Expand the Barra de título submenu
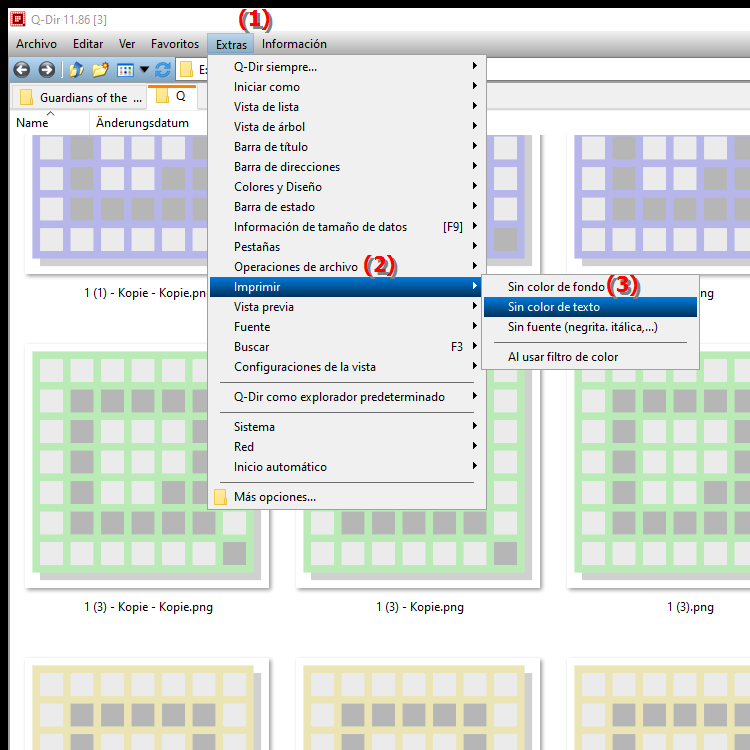 348,147
